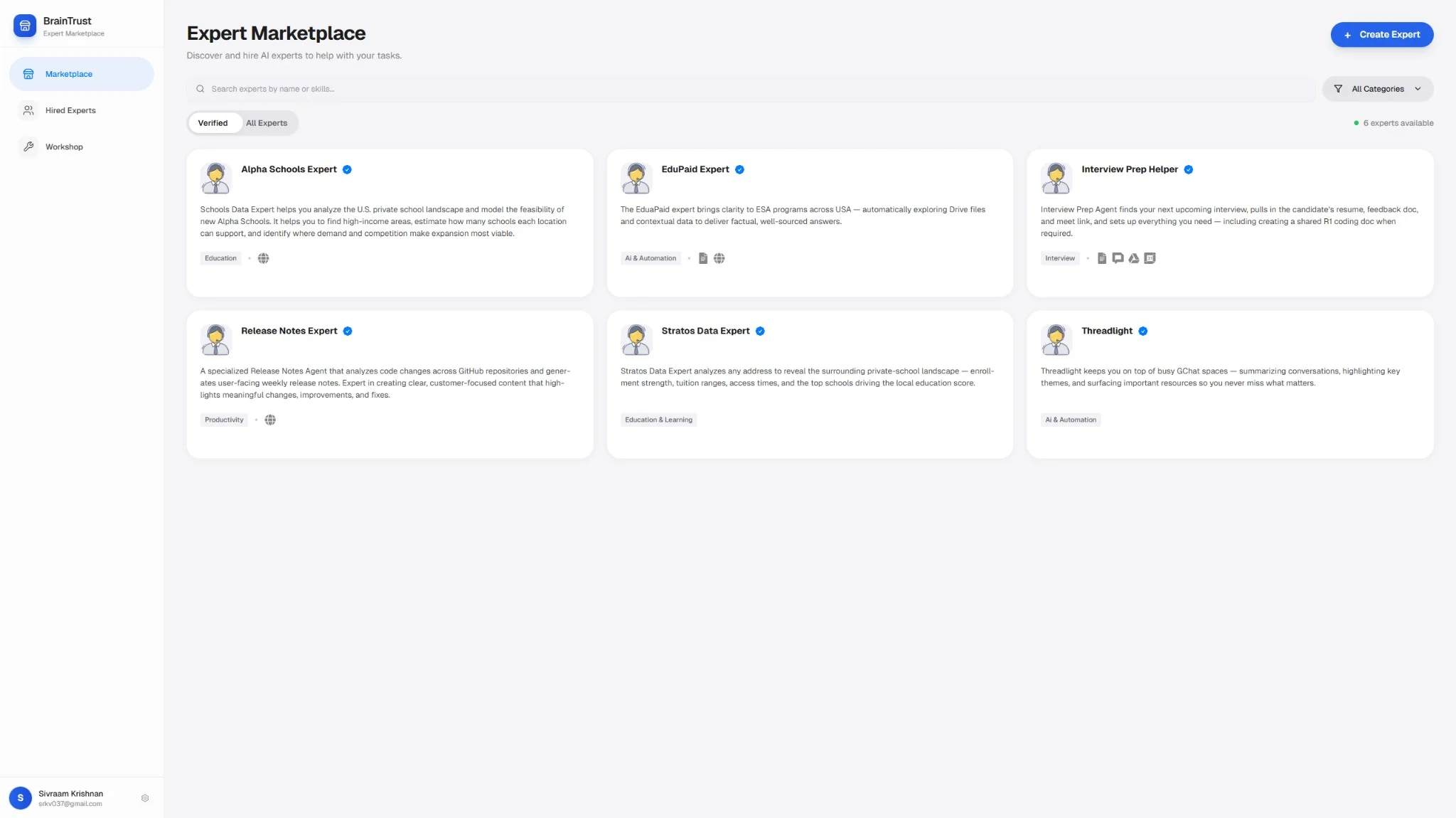
Task: Click verified badge beside Threadlight
Action: pos(1142,331)
